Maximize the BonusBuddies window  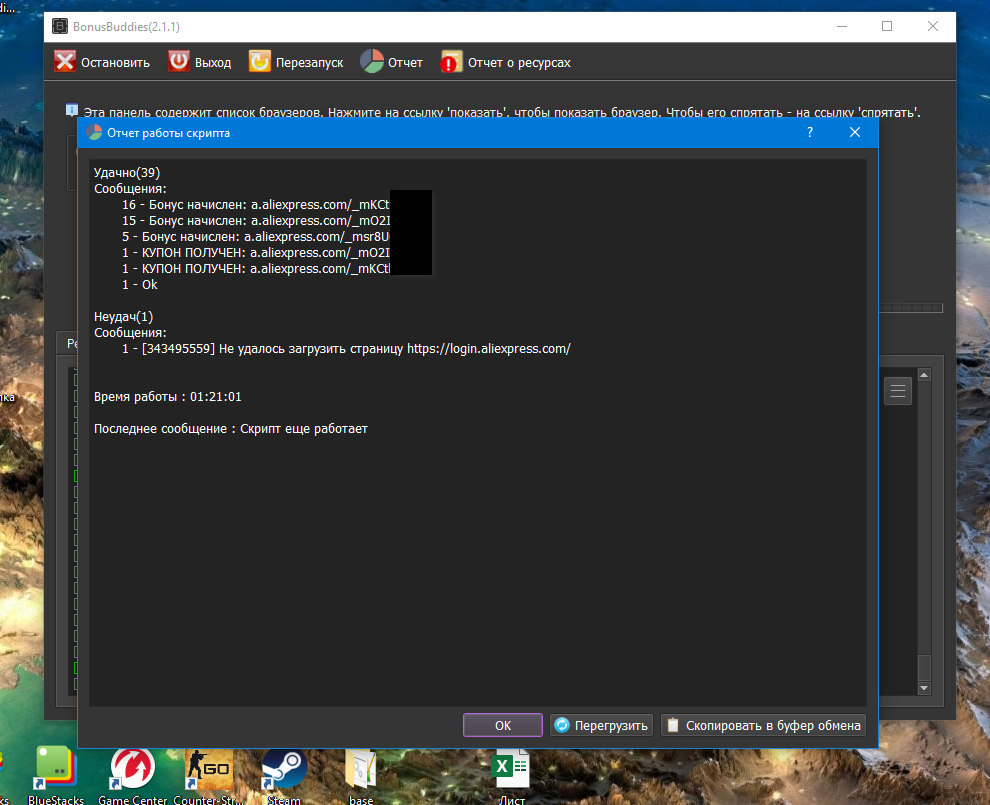click(x=887, y=27)
